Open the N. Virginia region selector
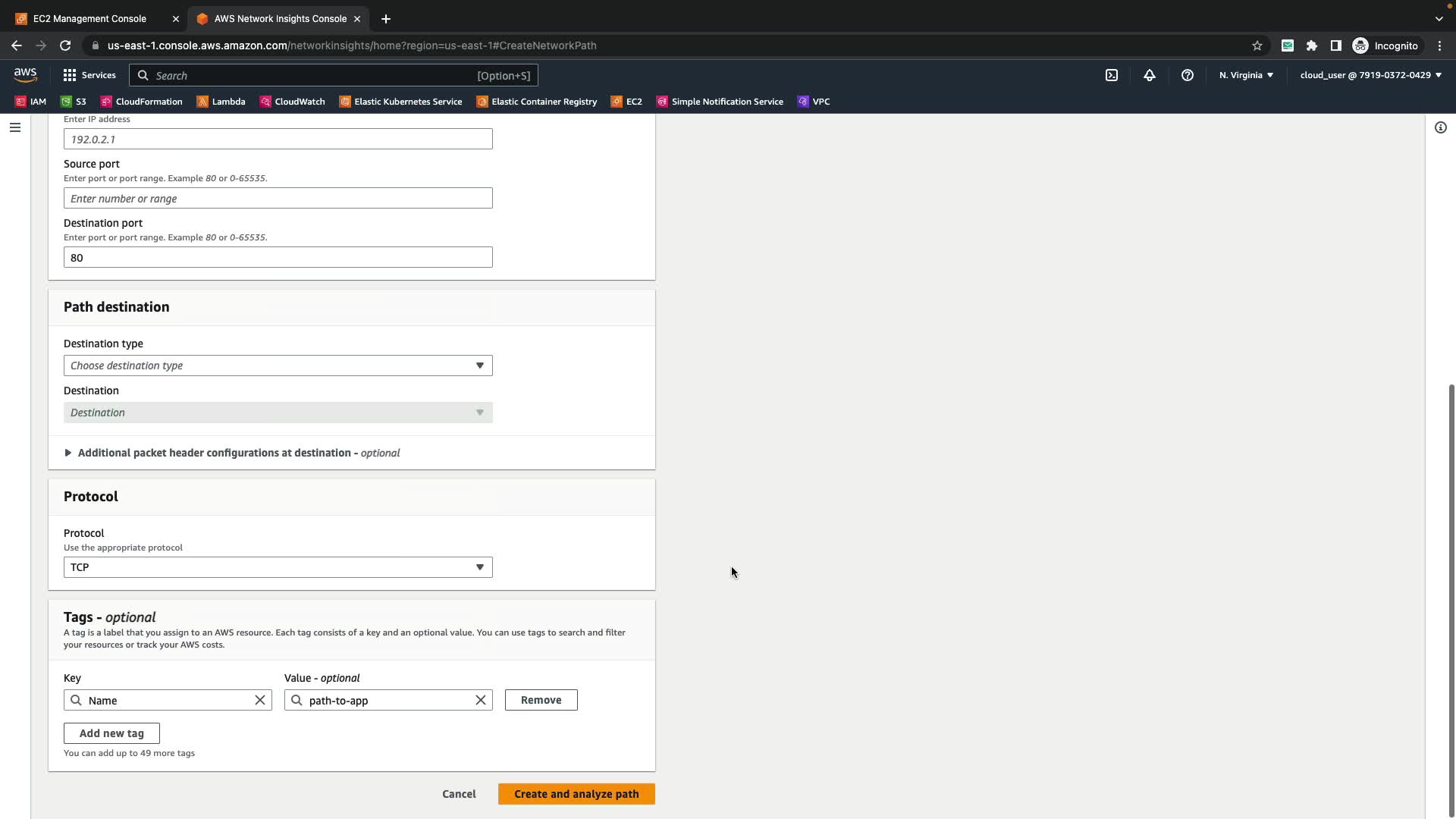Image resolution: width=1456 pixels, height=819 pixels. [x=1246, y=75]
